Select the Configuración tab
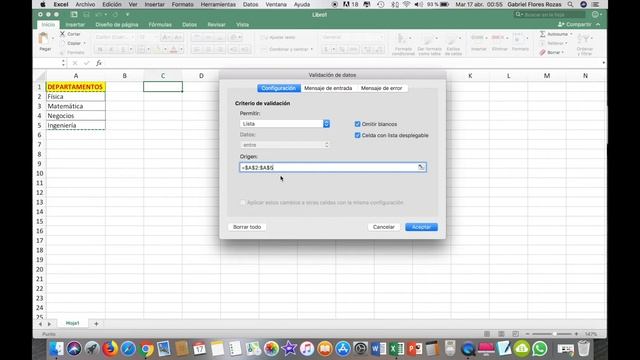The height and width of the screenshot is (360, 640). click(279, 88)
